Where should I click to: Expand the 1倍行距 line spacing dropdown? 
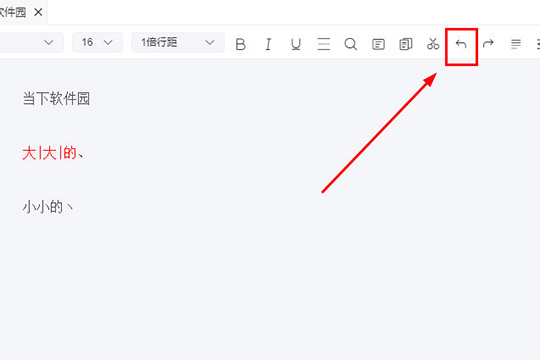pos(178,42)
